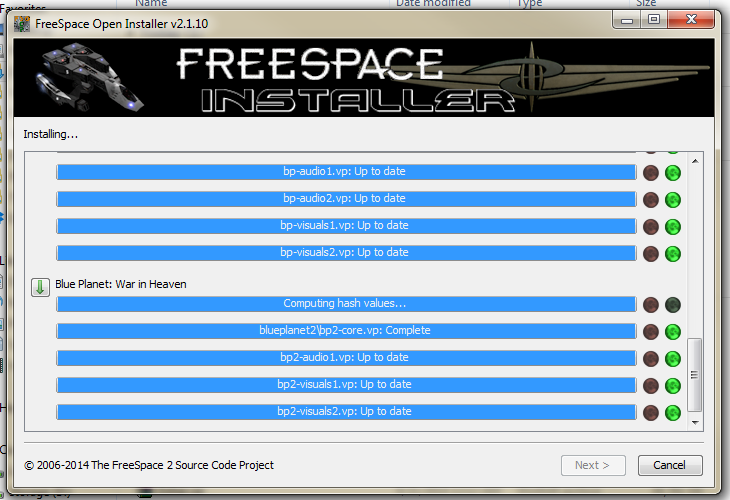Click red status light for bp-audio1.vp
730x500 pixels.
coord(650,173)
